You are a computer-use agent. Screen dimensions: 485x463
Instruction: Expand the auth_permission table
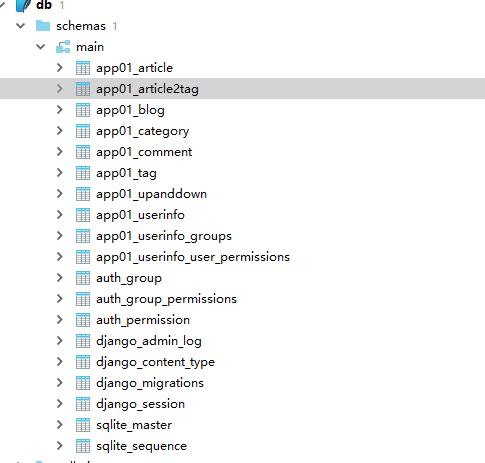tap(60, 320)
